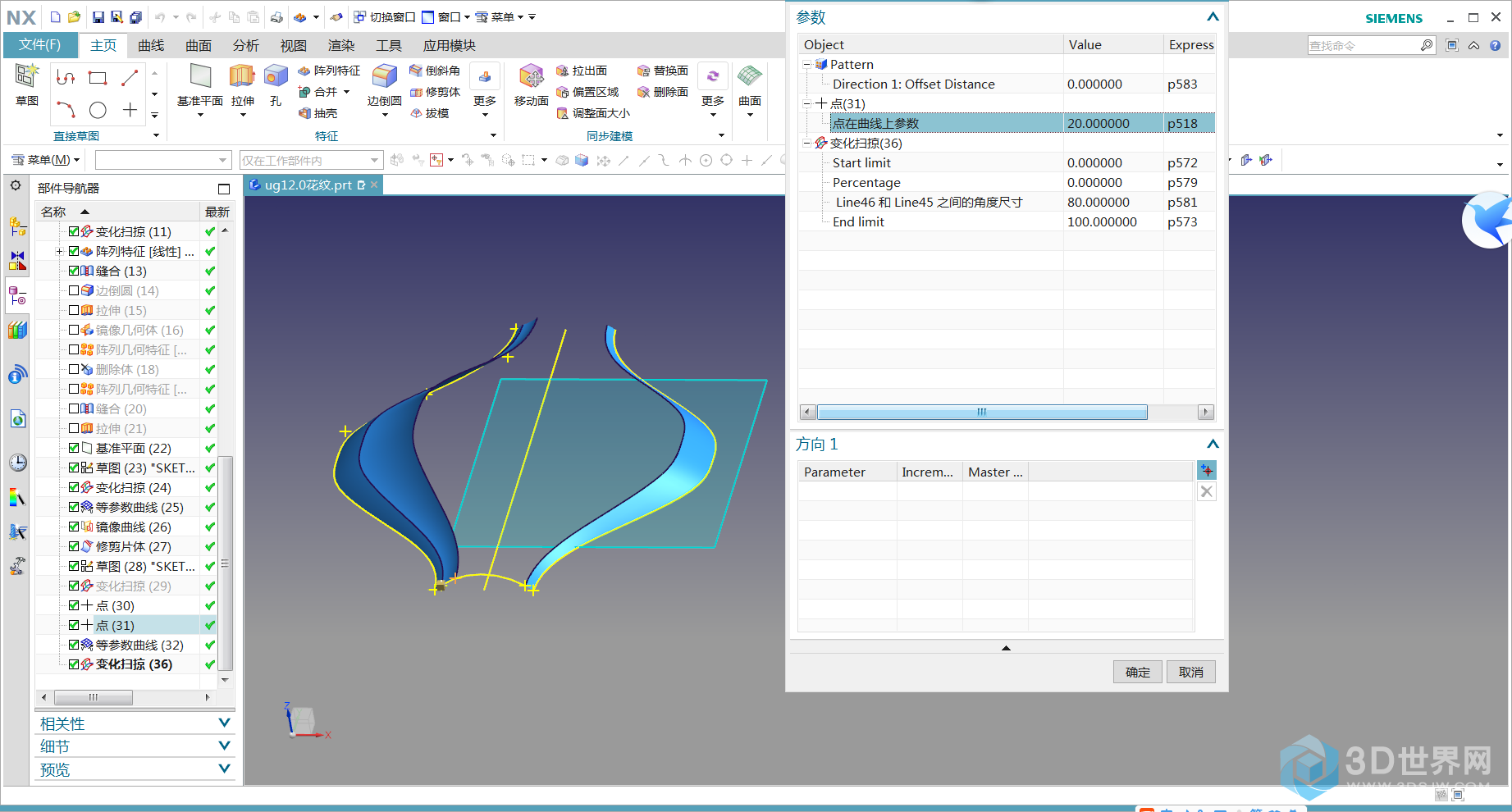Uncheck 变化扫掠 (24) feature
Screen dimensions: 1512x812
pyautogui.click(x=74, y=487)
